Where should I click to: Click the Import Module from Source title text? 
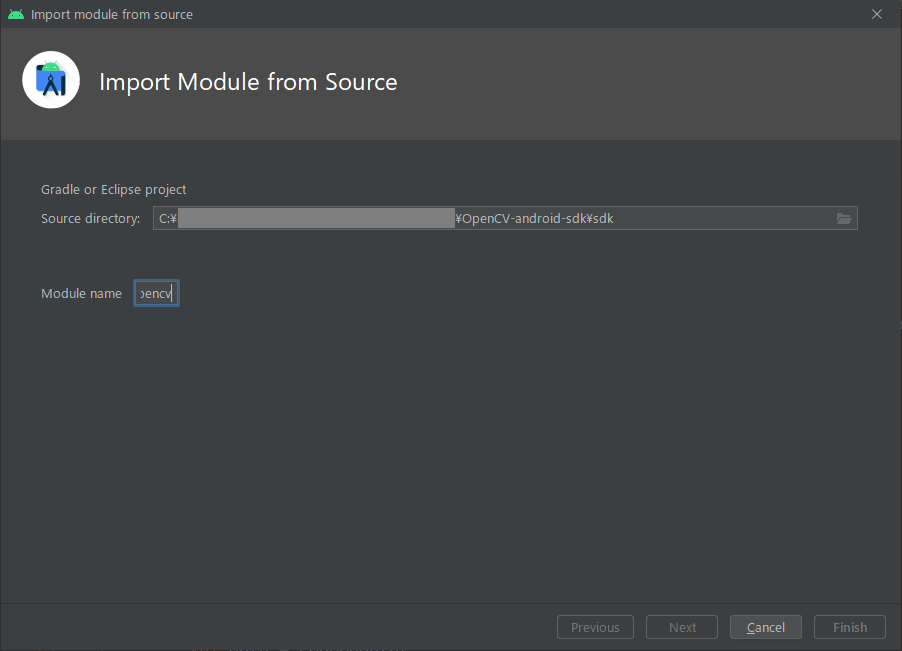tap(248, 82)
